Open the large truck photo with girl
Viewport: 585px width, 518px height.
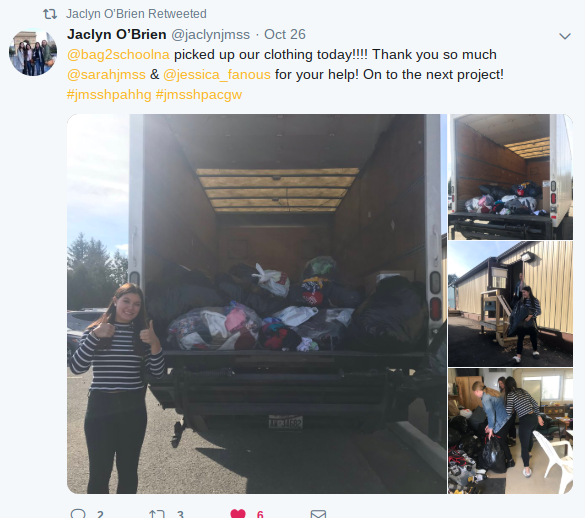pyautogui.click(x=257, y=304)
